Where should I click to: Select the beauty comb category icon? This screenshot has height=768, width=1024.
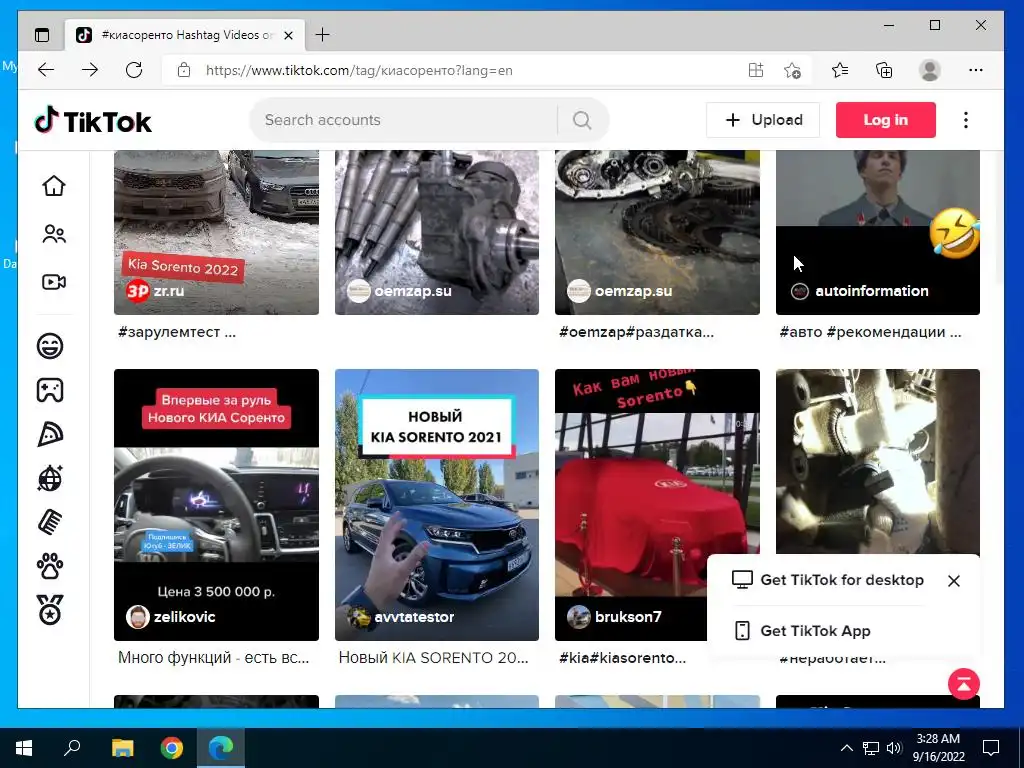point(50,522)
